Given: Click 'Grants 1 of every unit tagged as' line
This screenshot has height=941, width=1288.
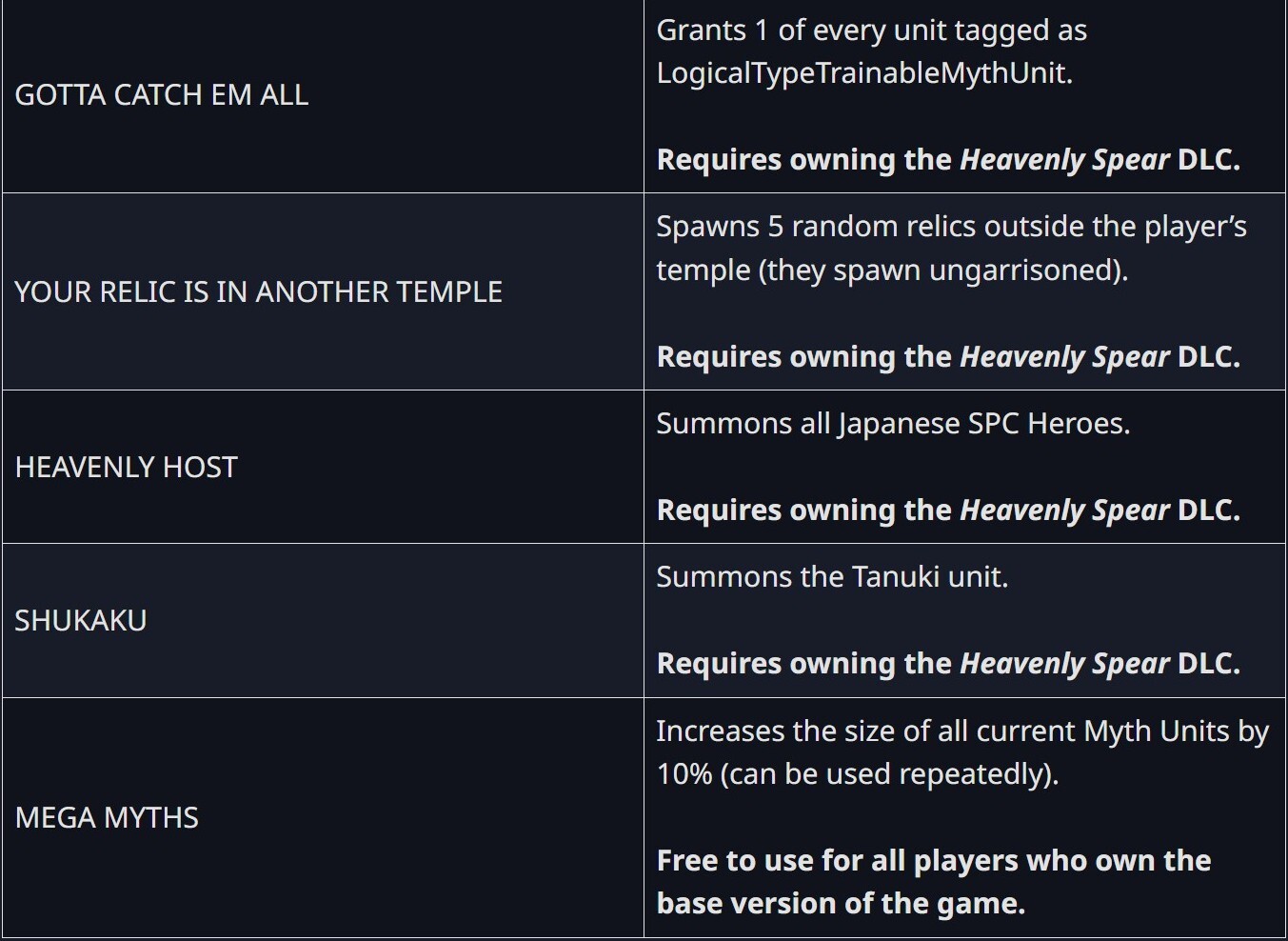Looking at the screenshot, I should coord(871,30).
